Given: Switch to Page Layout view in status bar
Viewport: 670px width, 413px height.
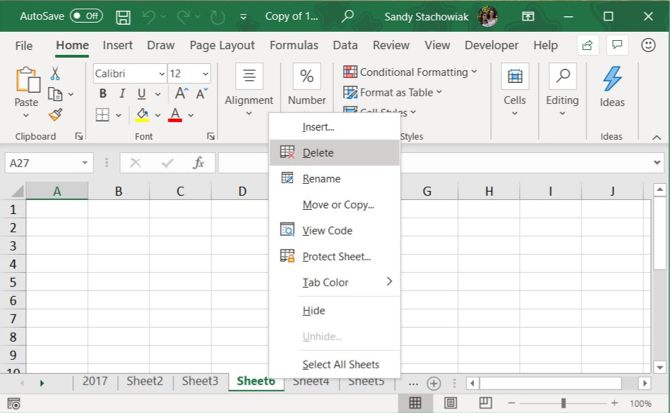Looking at the screenshot, I should click(450, 403).
